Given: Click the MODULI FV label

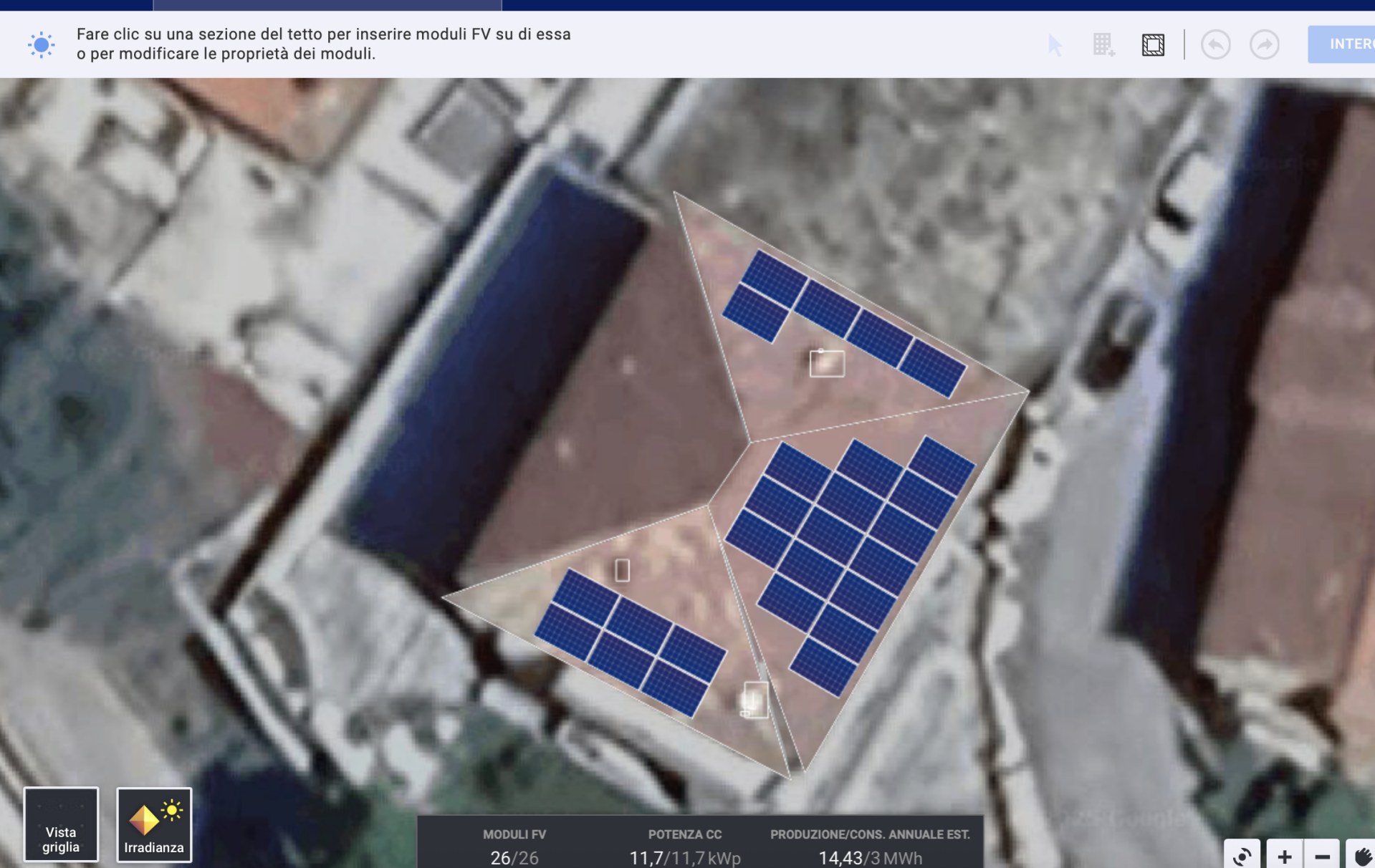Looking at the screenshot, I should point(514,834).
